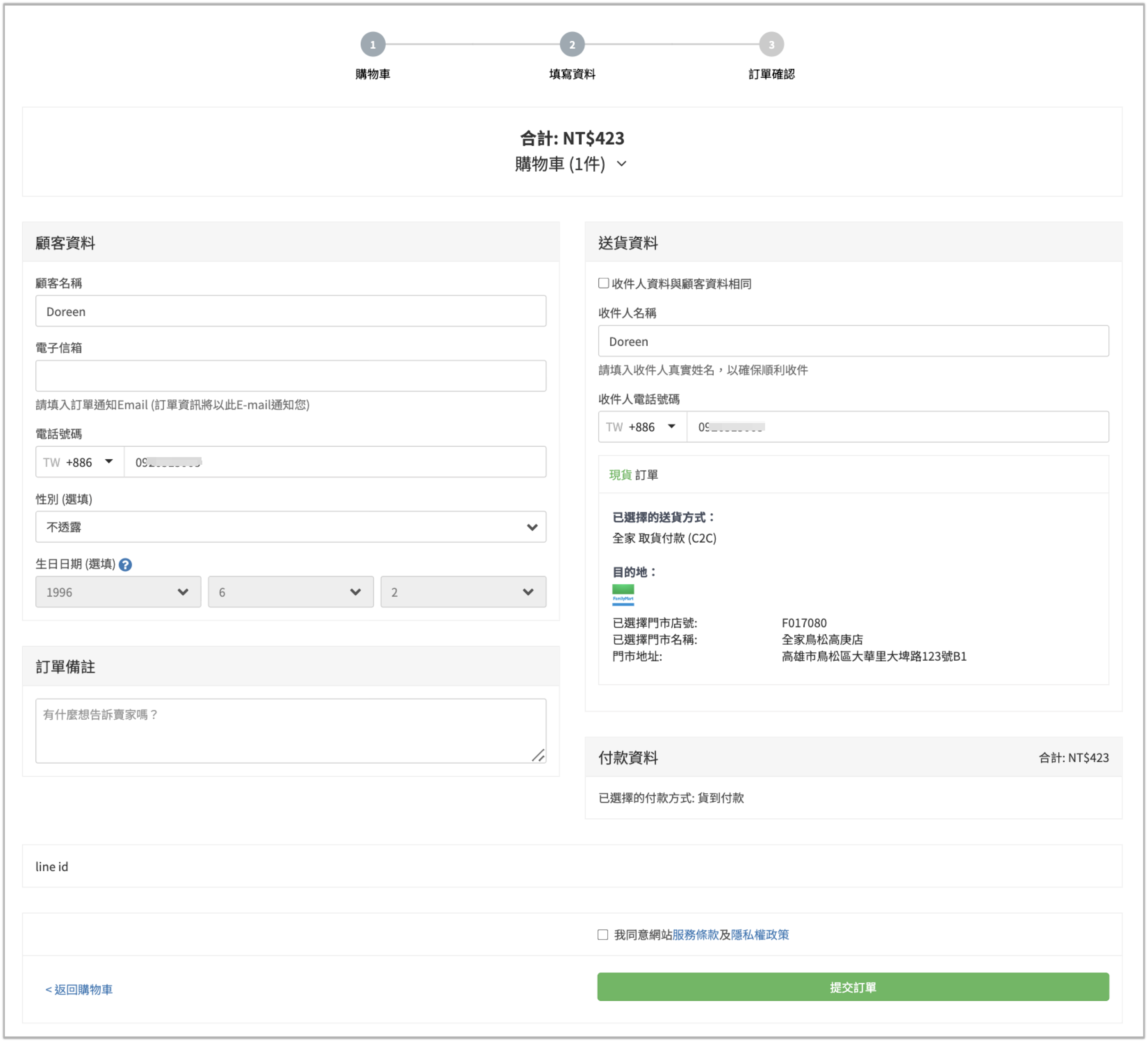Click the 現貨 訂單 label
This screenshot has height=1042, width=1148.
633,474
